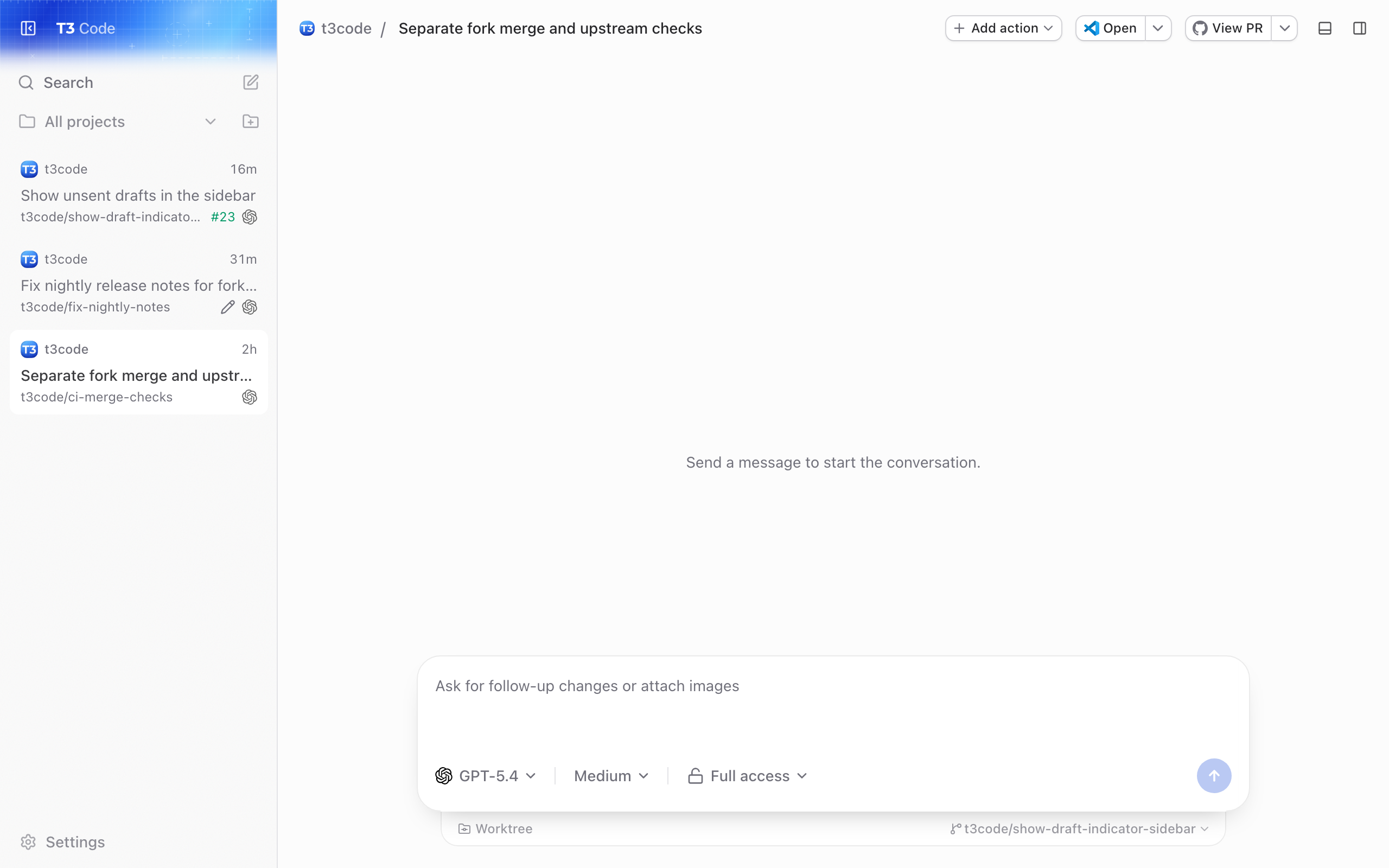This screenshot has width=1389, height=868.
Task: Open the GPT-5.4 model selector
Action: pyautogui.click(x=486, y=776)
